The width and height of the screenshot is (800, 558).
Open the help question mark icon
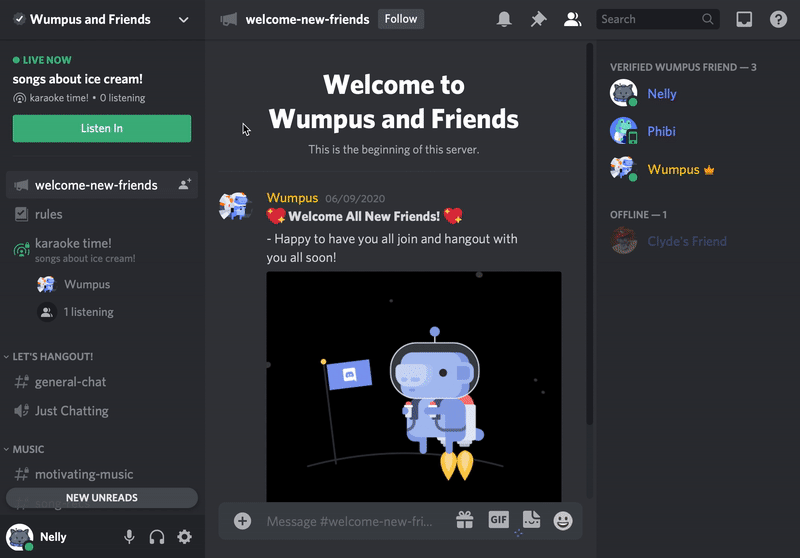(x=778, y=19)
